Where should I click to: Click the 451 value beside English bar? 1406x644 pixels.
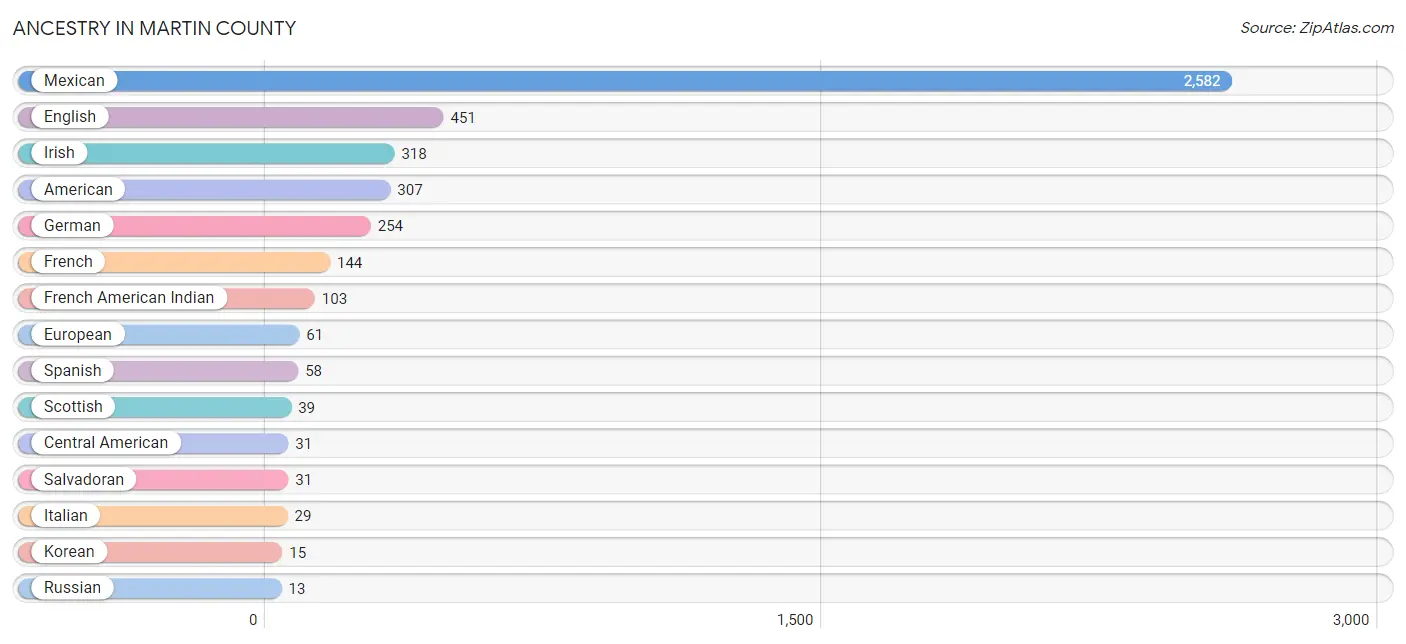(463, 118)
